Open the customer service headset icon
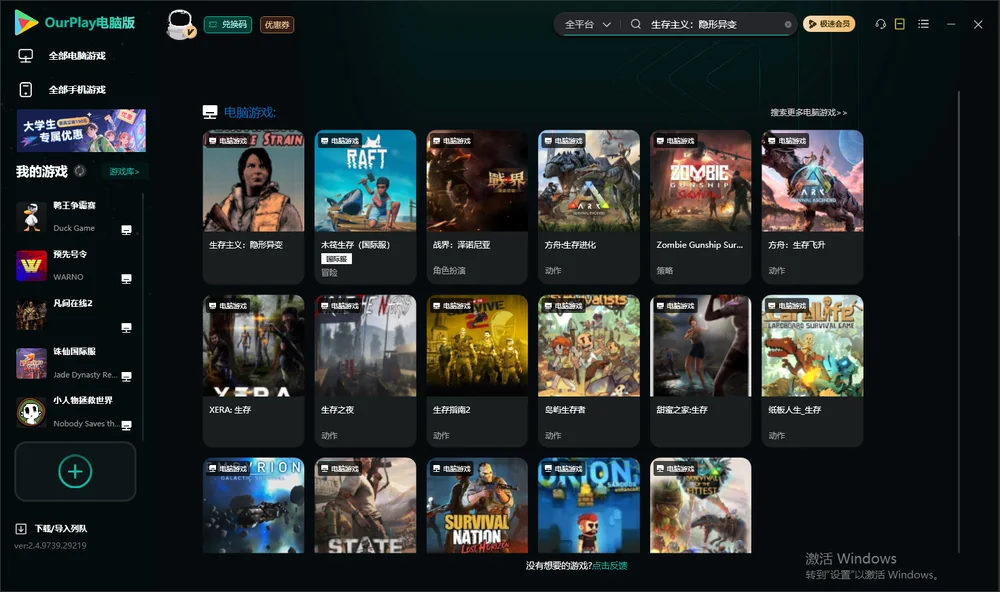 point(881,24)
